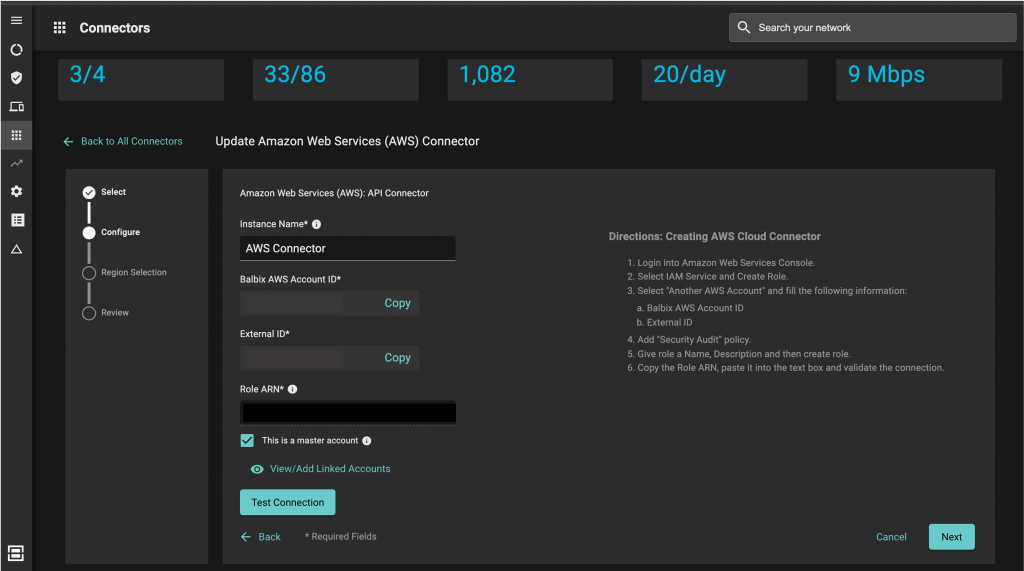Open the circular dashboard icon in the sidebar

coord(16,50)
